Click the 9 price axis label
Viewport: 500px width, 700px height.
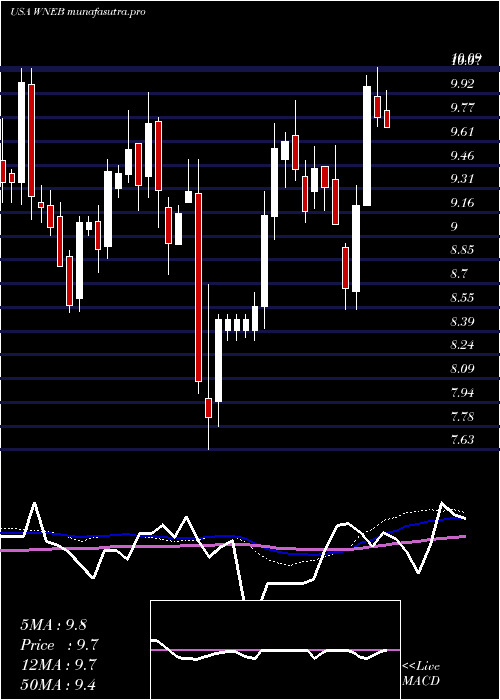[x=454, y=226]
